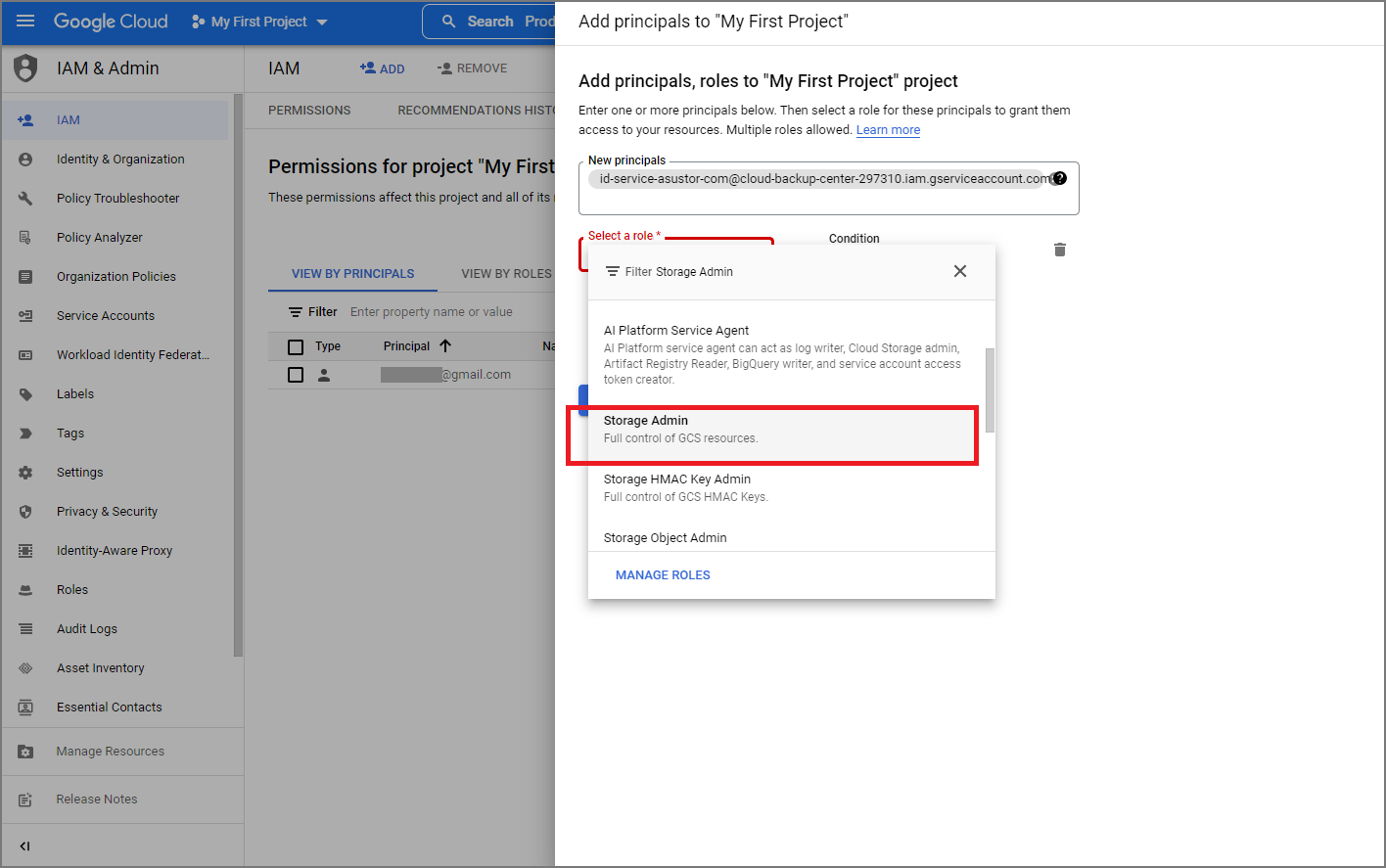Image resolution: width=1386 pixels, height=868 pixels.
Task: Click the person icon in gmail.com row
Action: [x=324, y=375]
